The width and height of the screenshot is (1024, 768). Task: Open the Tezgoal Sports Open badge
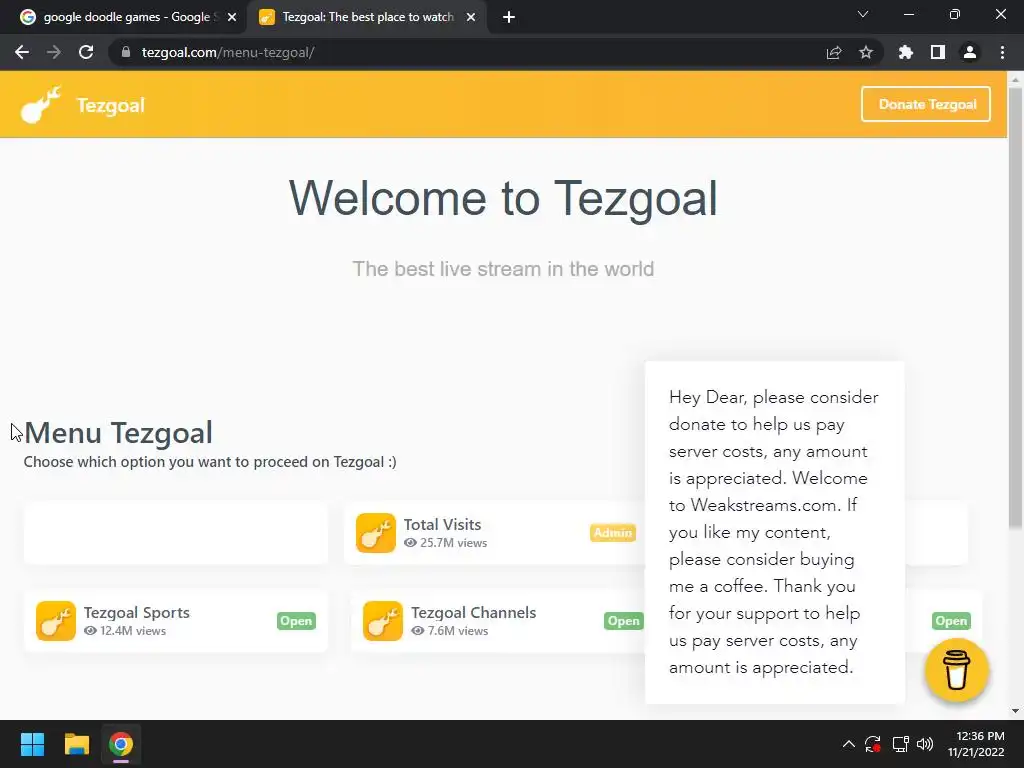click(x=296, y=621)
